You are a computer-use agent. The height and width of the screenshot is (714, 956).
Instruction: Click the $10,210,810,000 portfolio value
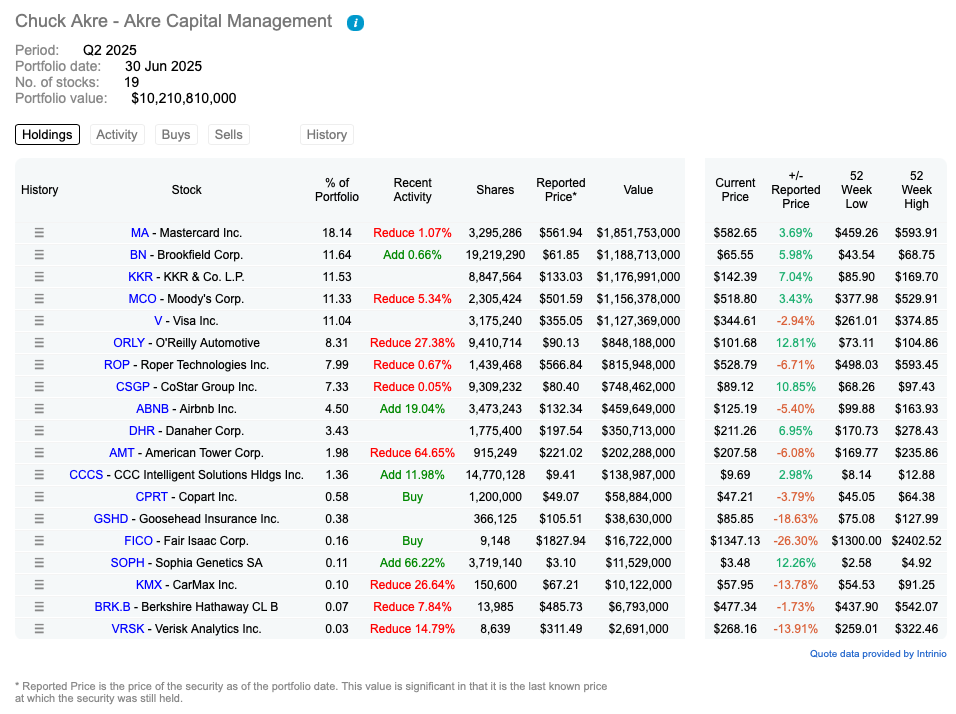[184, 98]
